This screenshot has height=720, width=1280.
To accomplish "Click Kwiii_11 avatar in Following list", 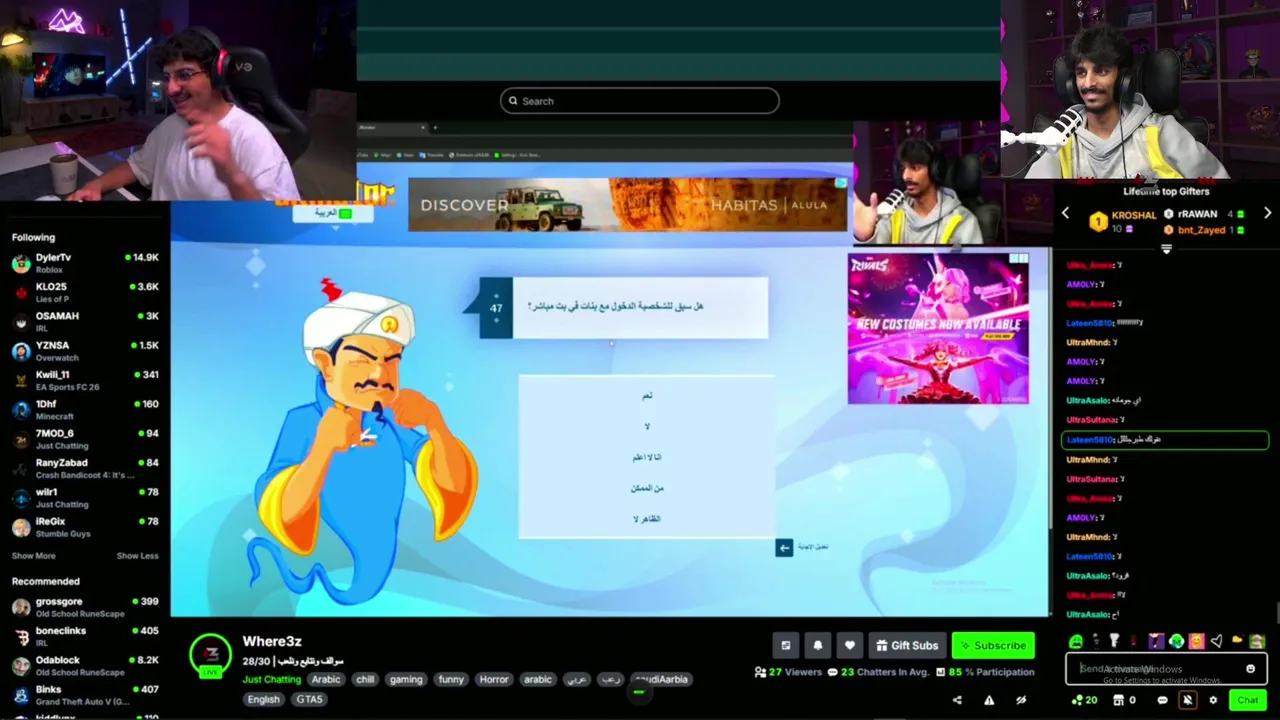I will tap(21, 380).
